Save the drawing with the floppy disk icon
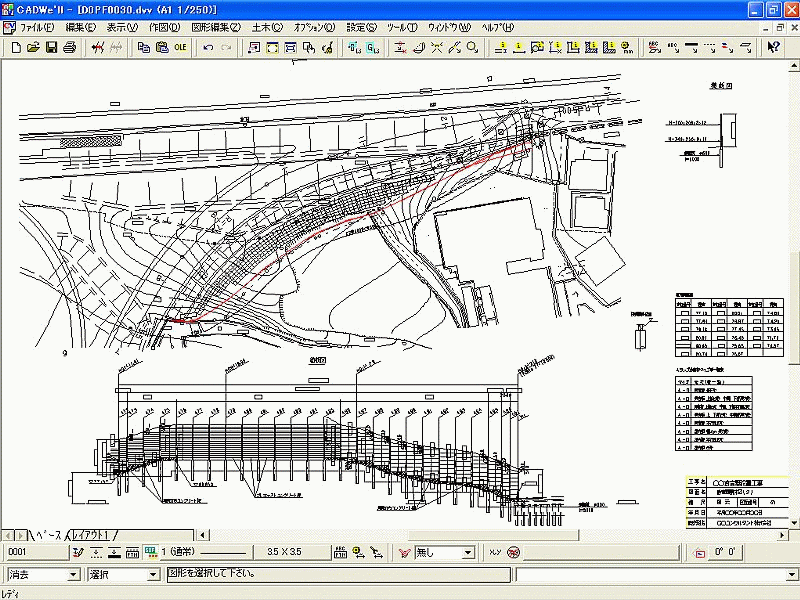 pyautogui.click(x=52, y=47)
